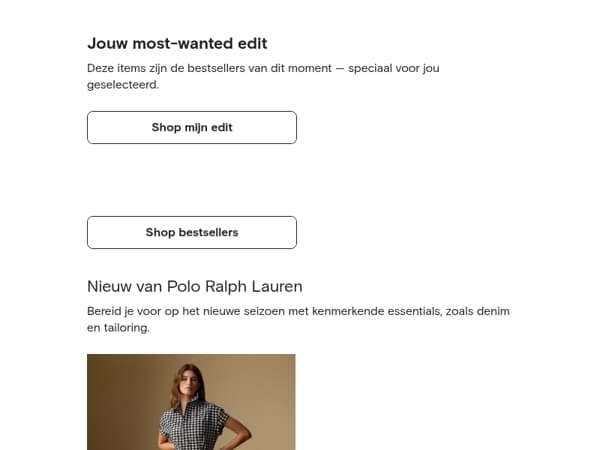
Task: Click the tan backdrop left of model
Action: [122, 402]
